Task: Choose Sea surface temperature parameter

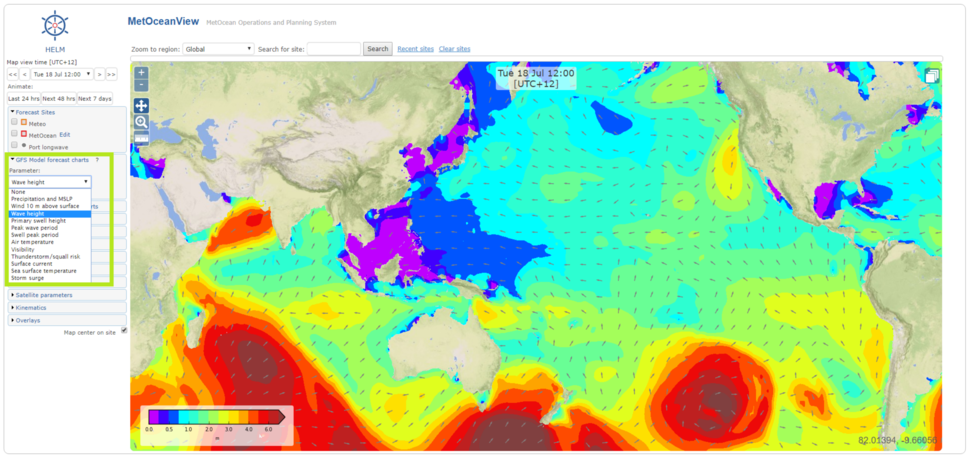Action: coord(50,271)
